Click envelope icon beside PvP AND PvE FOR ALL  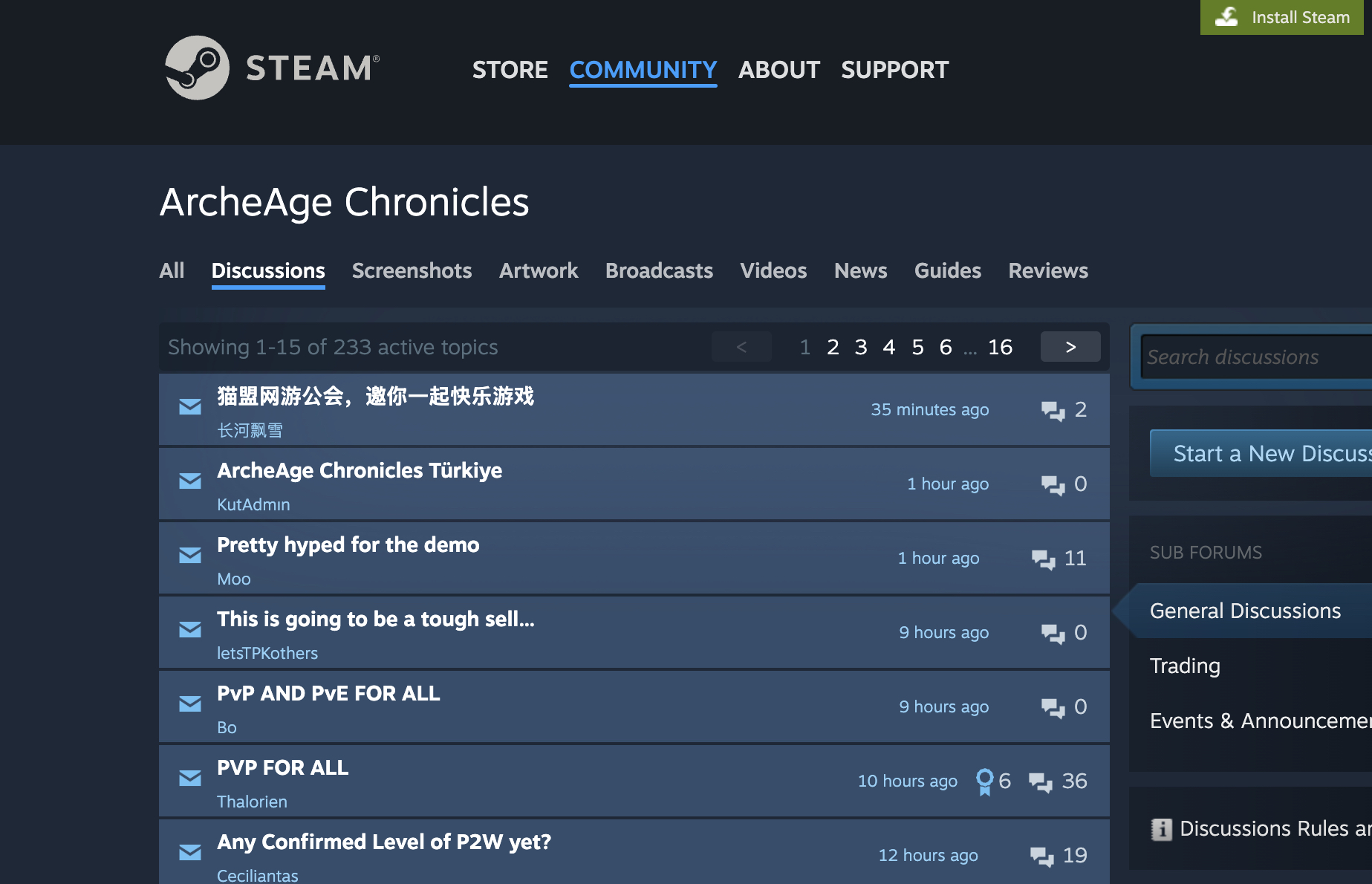pyautogui.click(x=190, y=703)
